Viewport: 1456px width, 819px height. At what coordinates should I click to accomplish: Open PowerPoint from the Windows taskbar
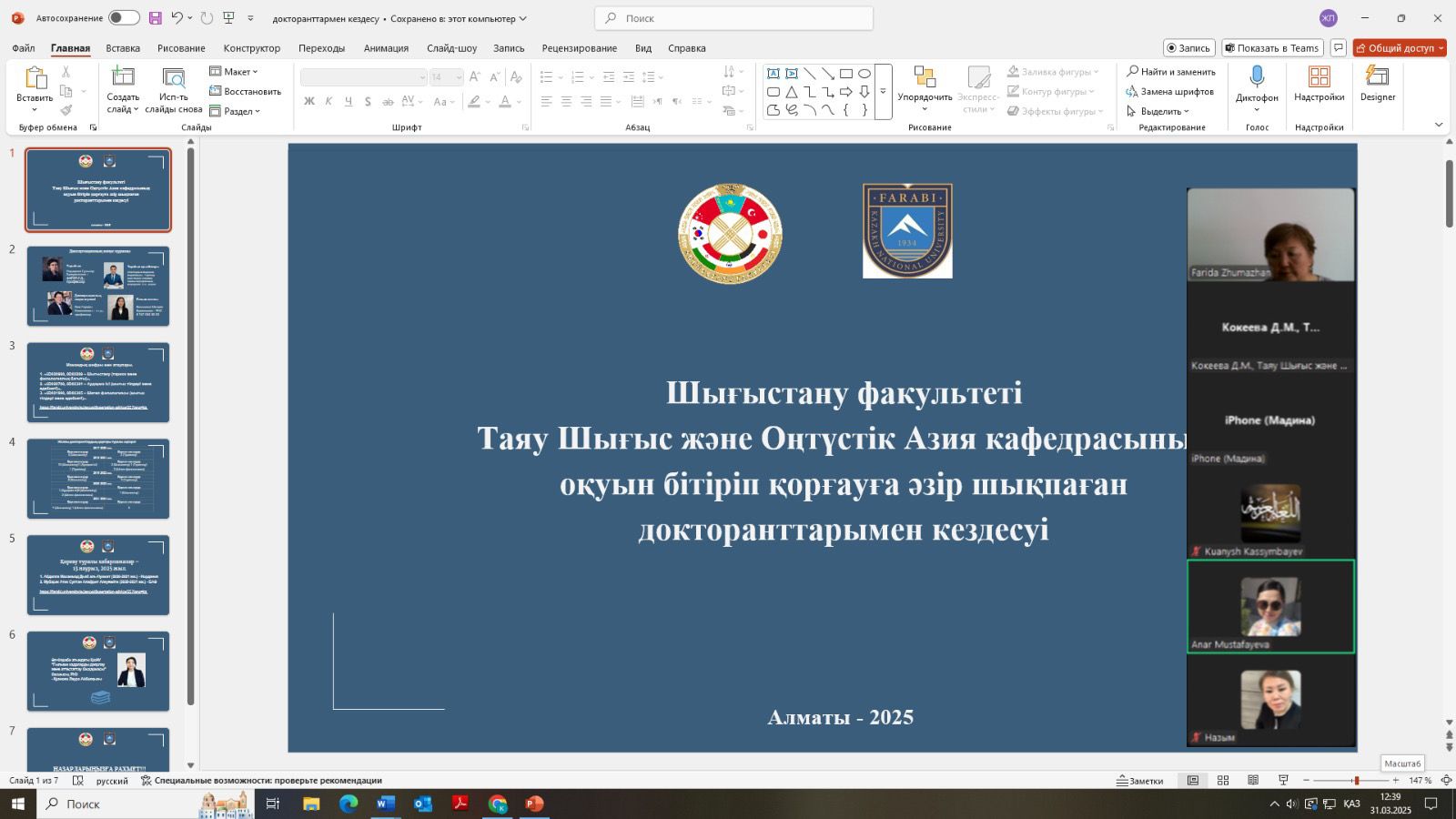(x=534, y=804)
